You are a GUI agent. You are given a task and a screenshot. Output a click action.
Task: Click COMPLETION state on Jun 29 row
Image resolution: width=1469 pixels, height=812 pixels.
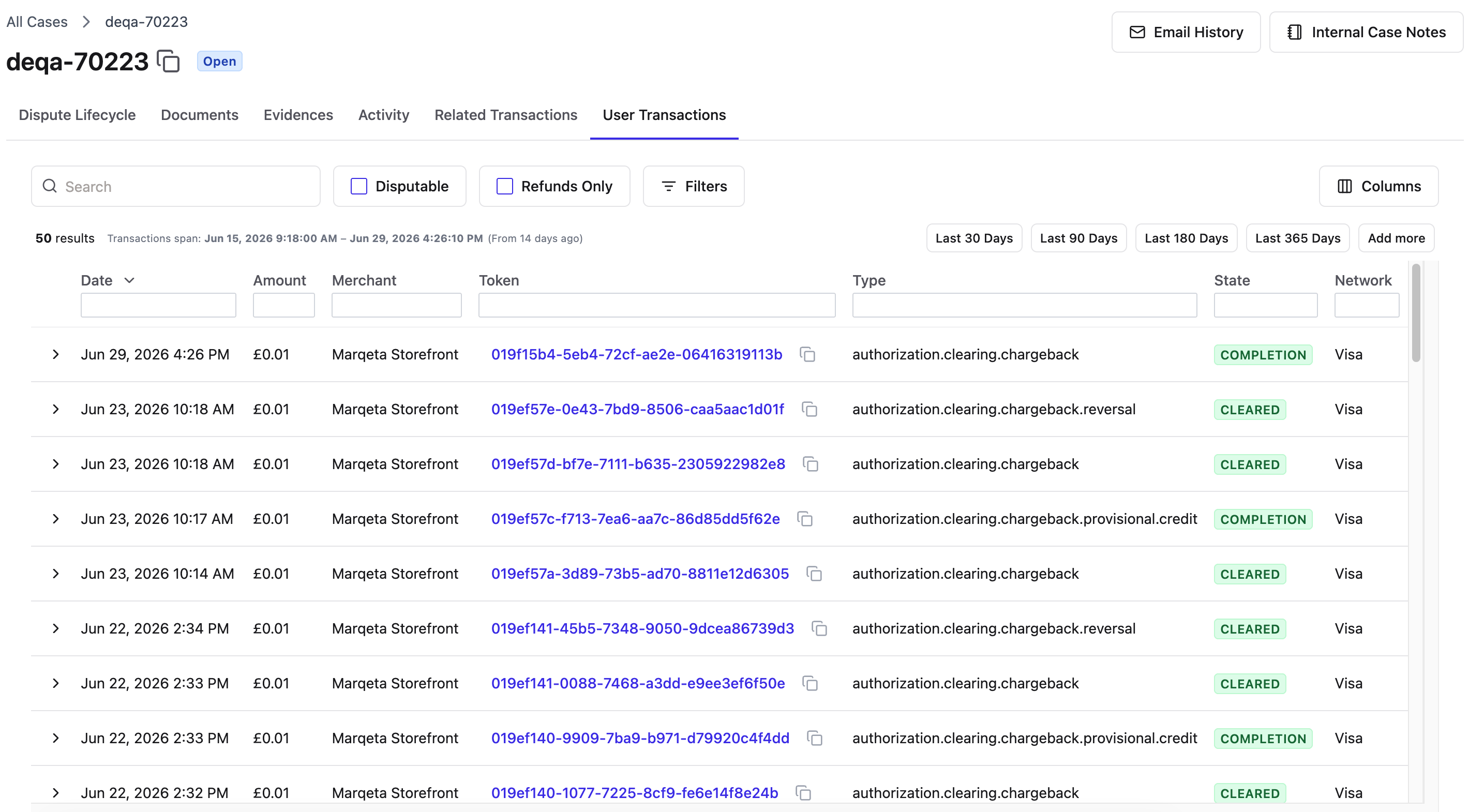(x=1263, y=355)
